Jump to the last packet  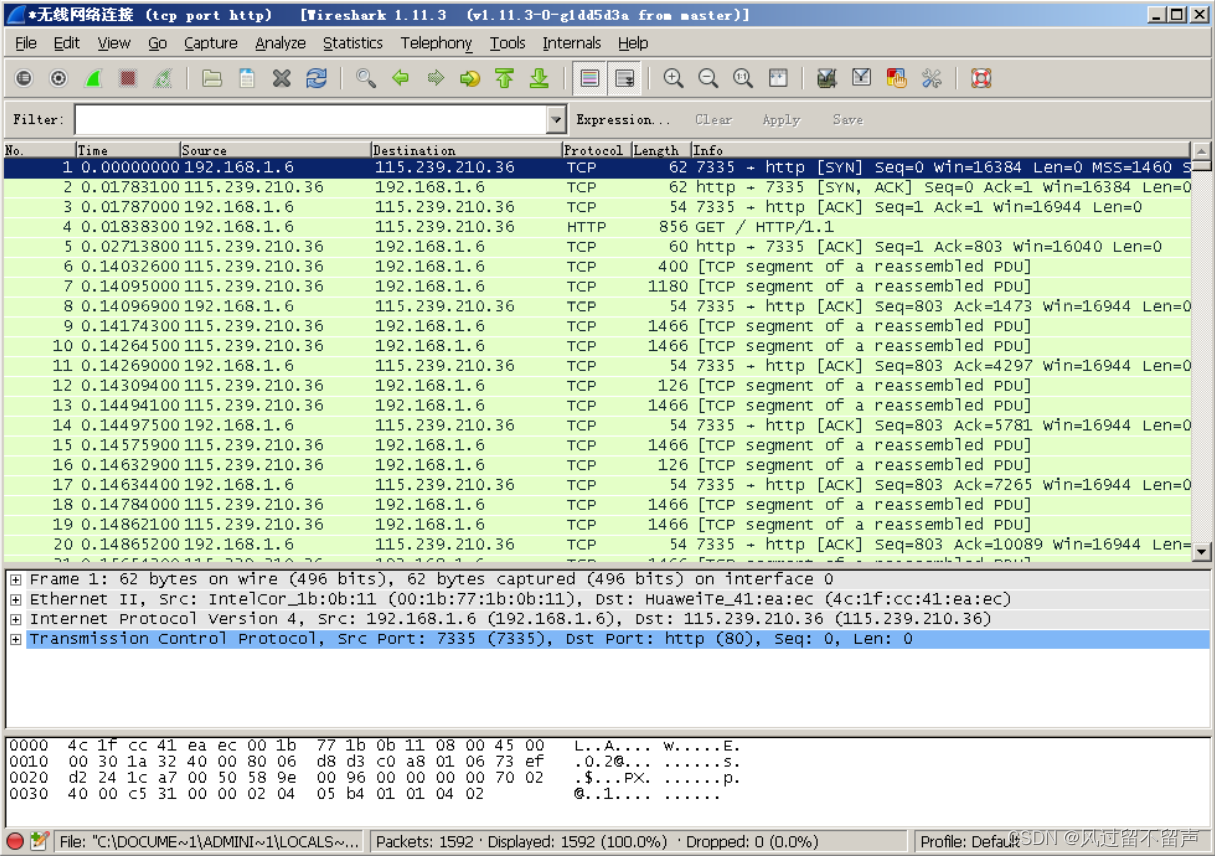(x=539, y=78)
